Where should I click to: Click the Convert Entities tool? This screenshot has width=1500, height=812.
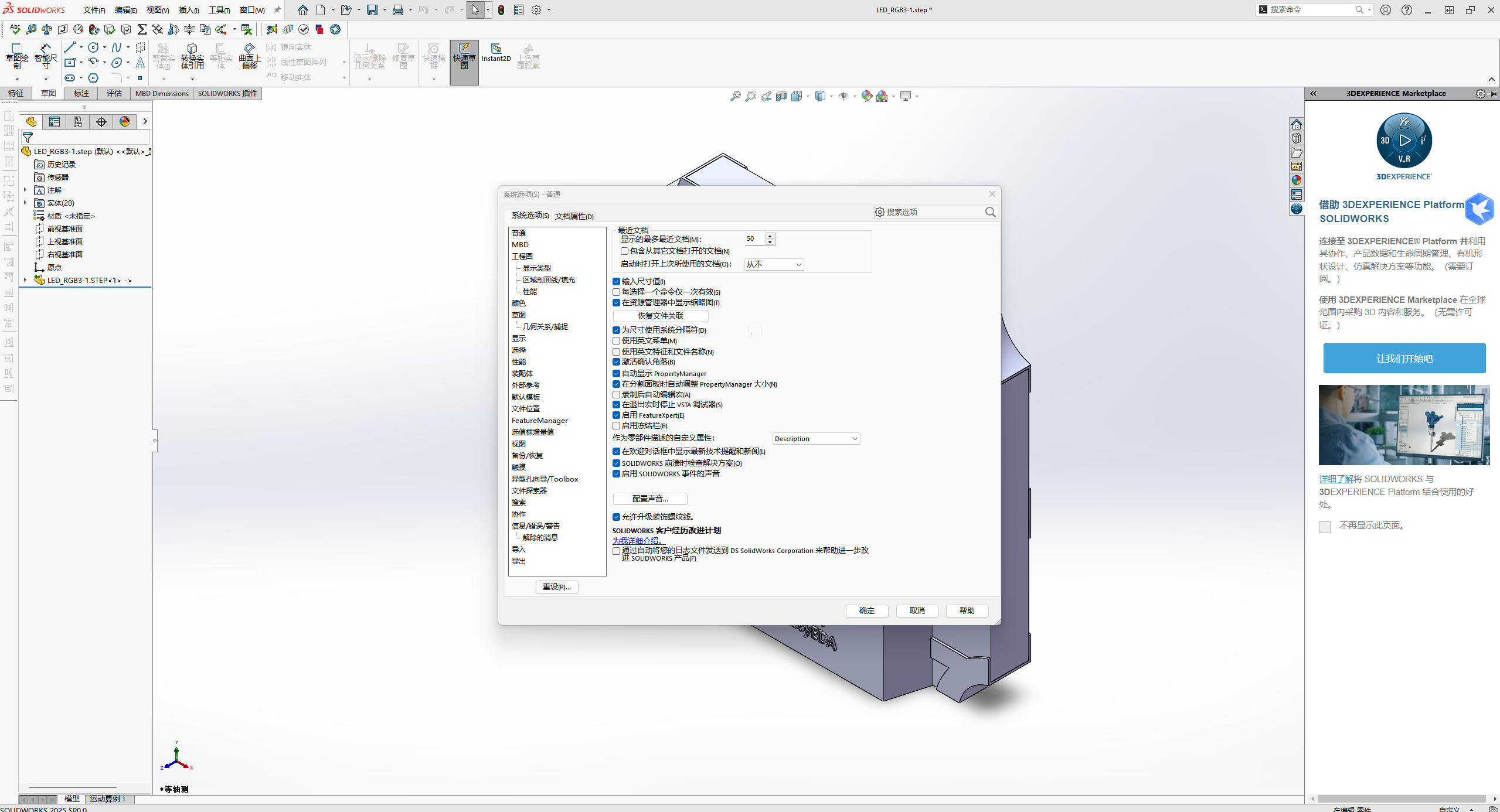192,57
